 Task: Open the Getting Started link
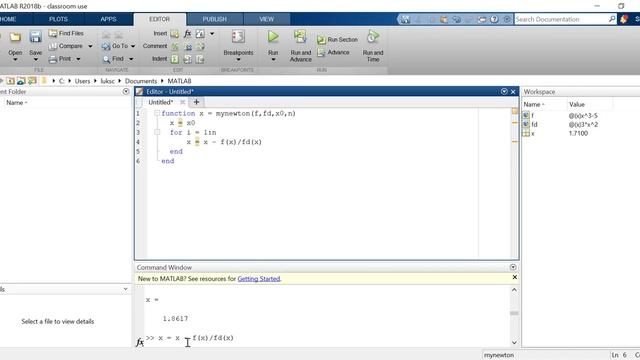[259, 279]
